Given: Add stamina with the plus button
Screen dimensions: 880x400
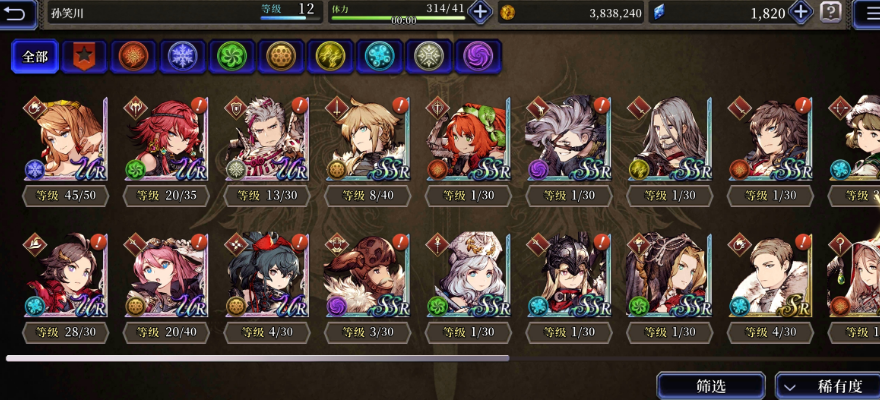Looking at the screenshot, I should pos(480,12).
